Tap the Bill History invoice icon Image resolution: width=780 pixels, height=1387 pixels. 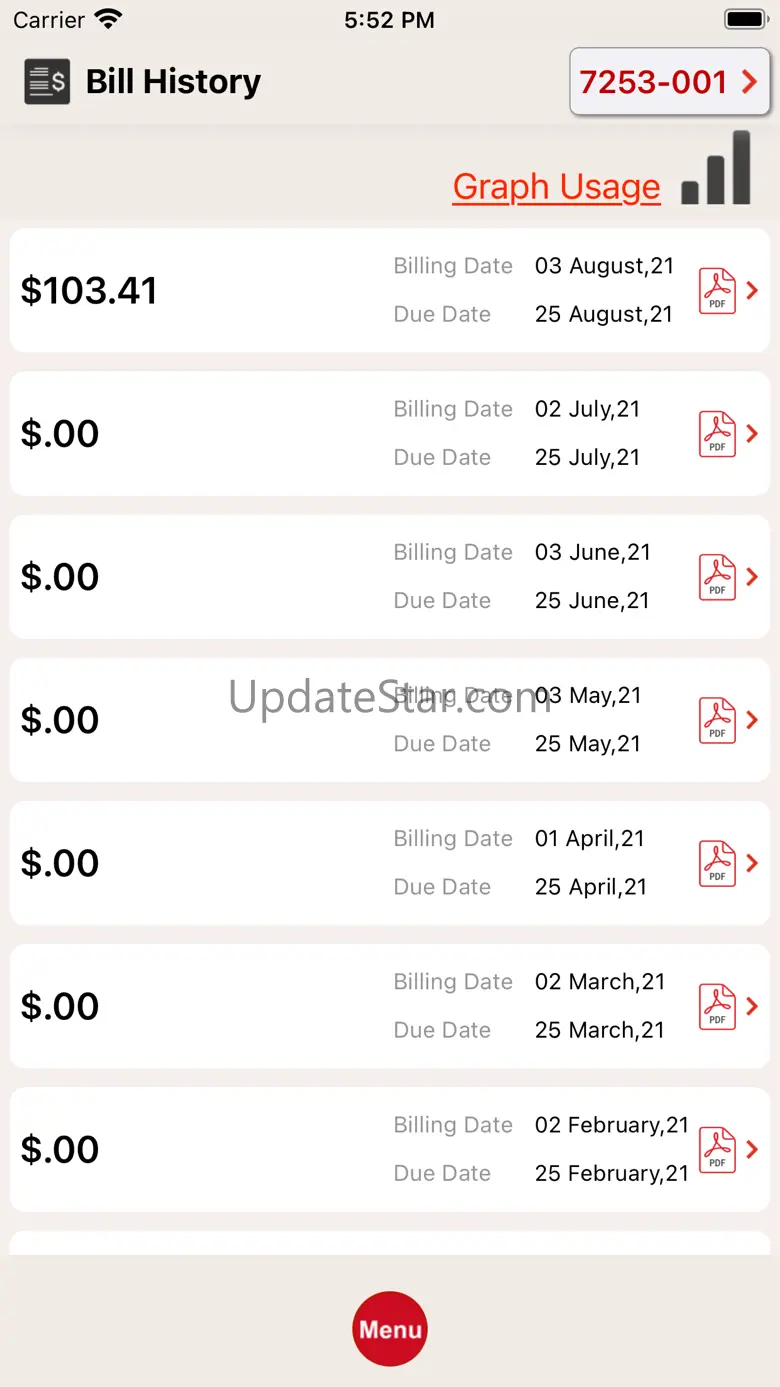click(47, 82)
